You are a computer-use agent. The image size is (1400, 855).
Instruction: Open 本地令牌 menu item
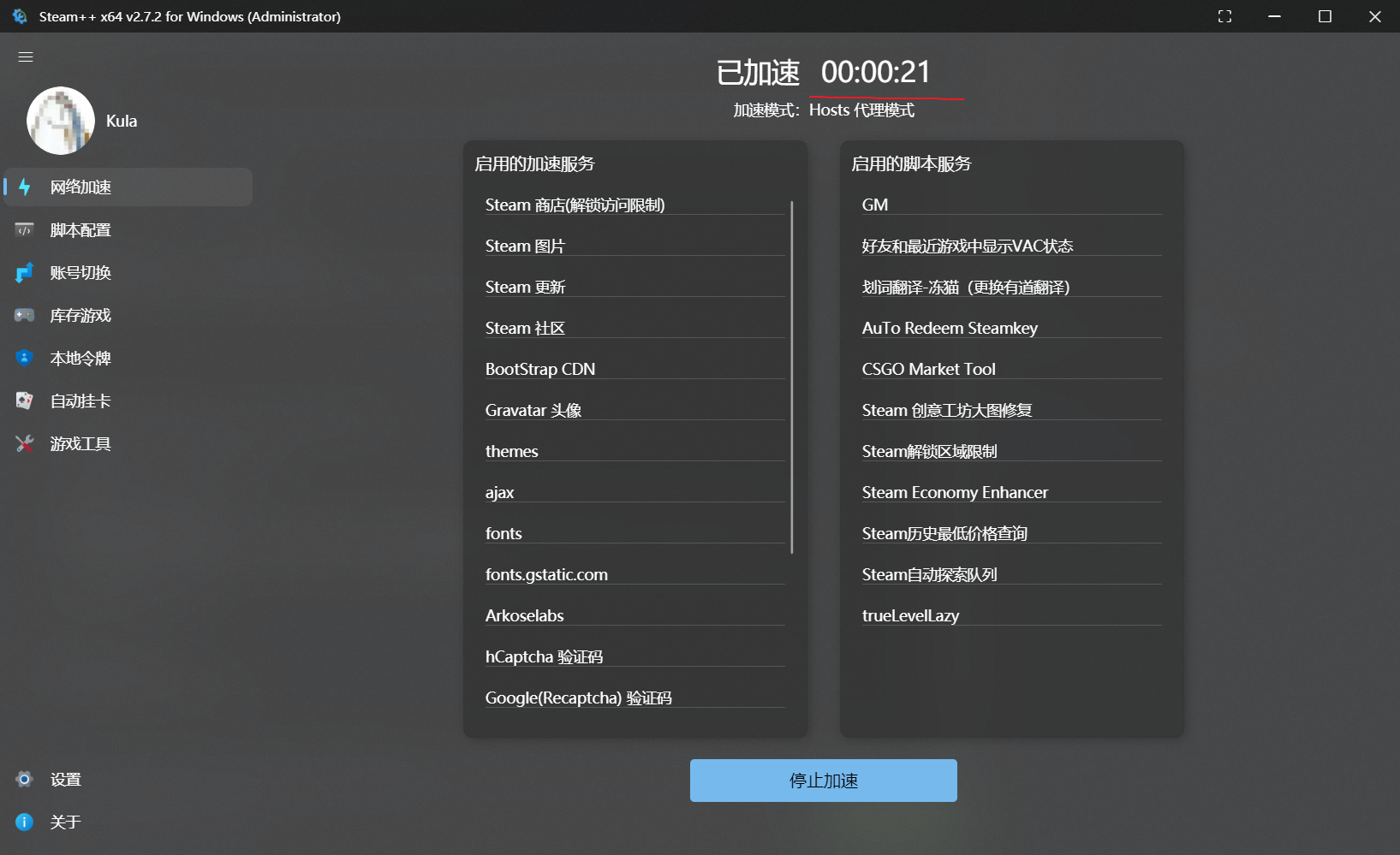(x=128, y=358)
